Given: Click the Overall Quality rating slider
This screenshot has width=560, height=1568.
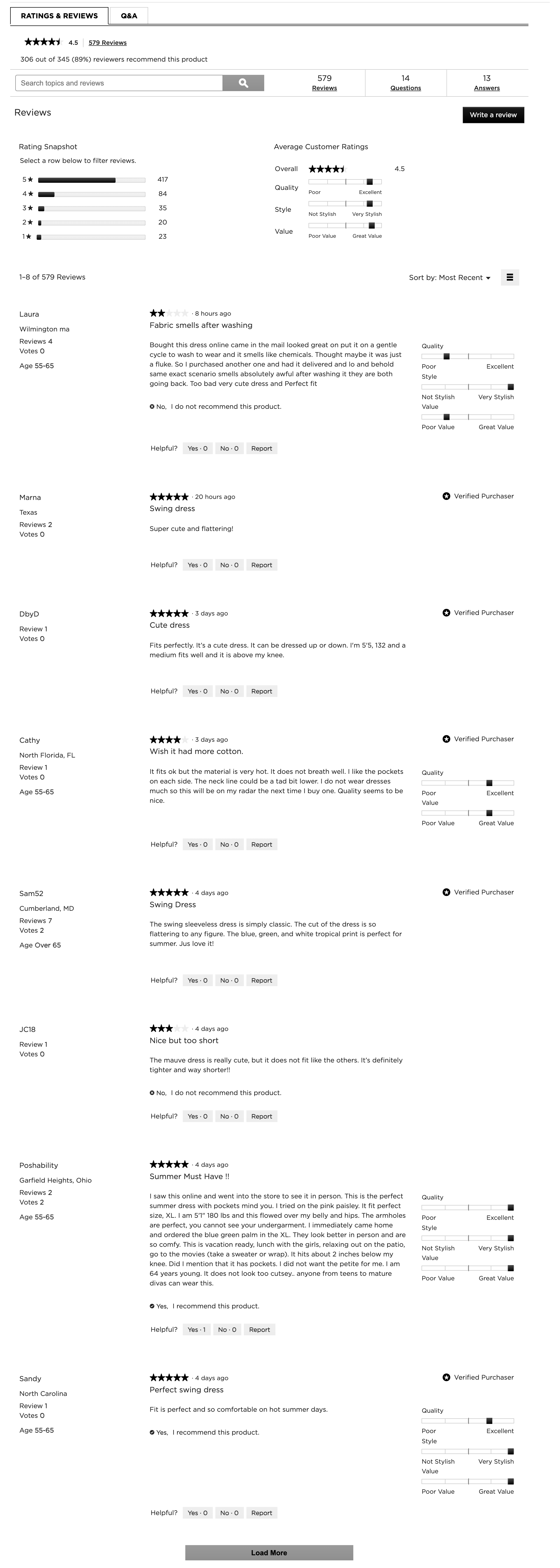Looking at the screenshot, I should tap(344, 182).
